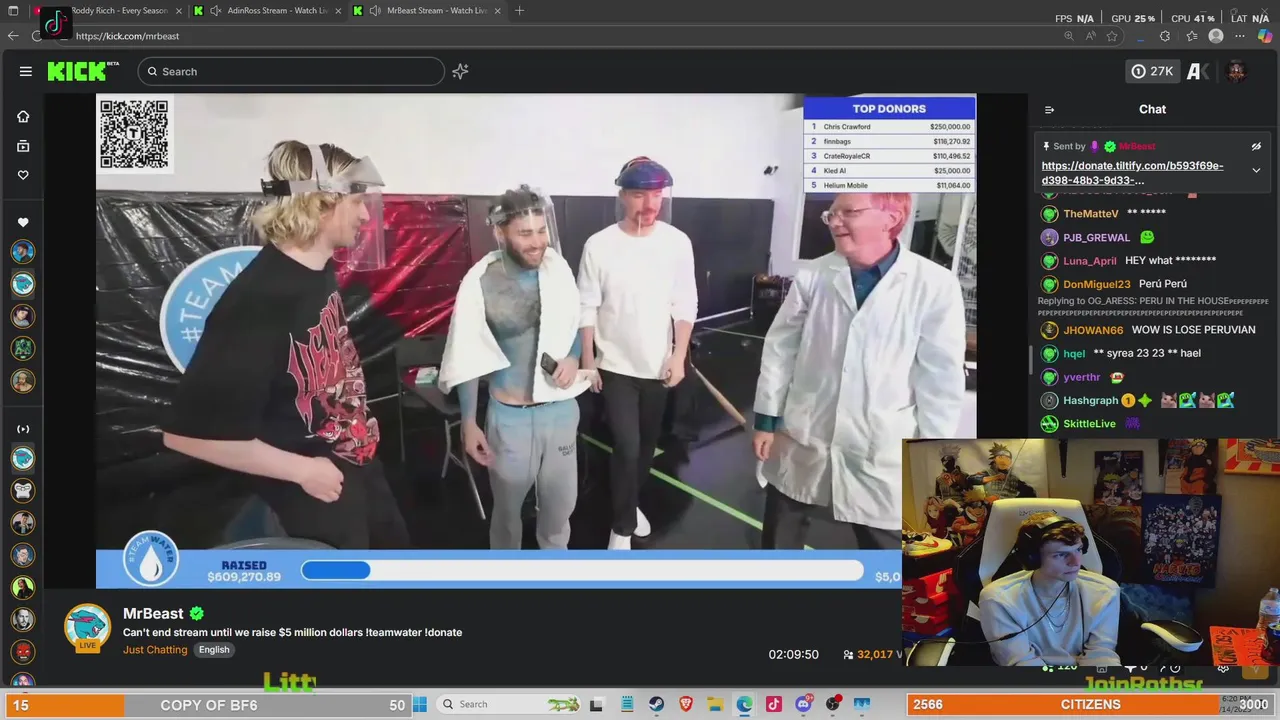Open the Browse icon in the sidebar
Viewport: 1280px width, 720px height.
(x=23, y=146)
